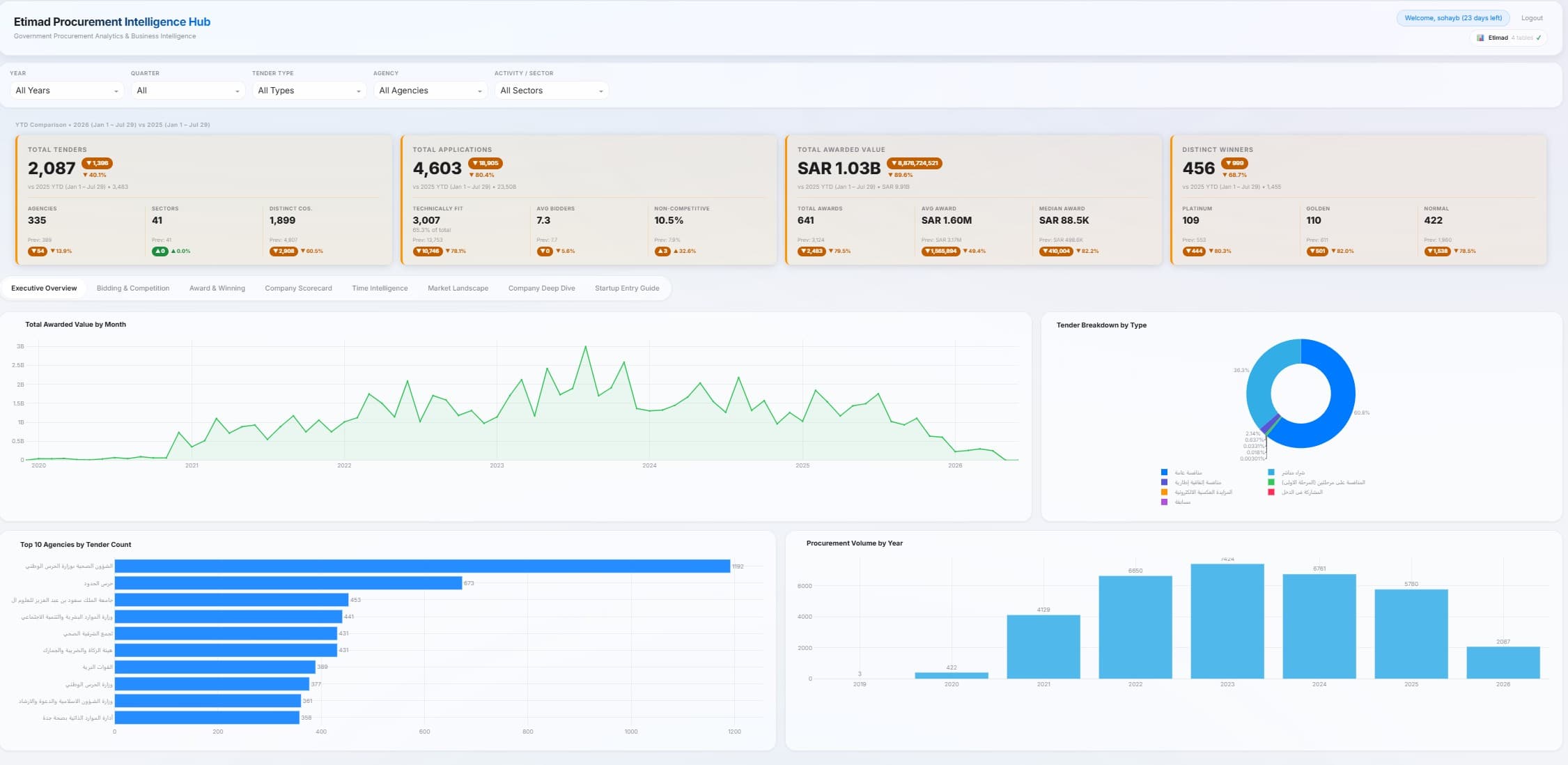Click the 2026 bar labeled 2087
This screenshot has height=765, width=1568.
pyautogui.click(x=1503, y=663)
